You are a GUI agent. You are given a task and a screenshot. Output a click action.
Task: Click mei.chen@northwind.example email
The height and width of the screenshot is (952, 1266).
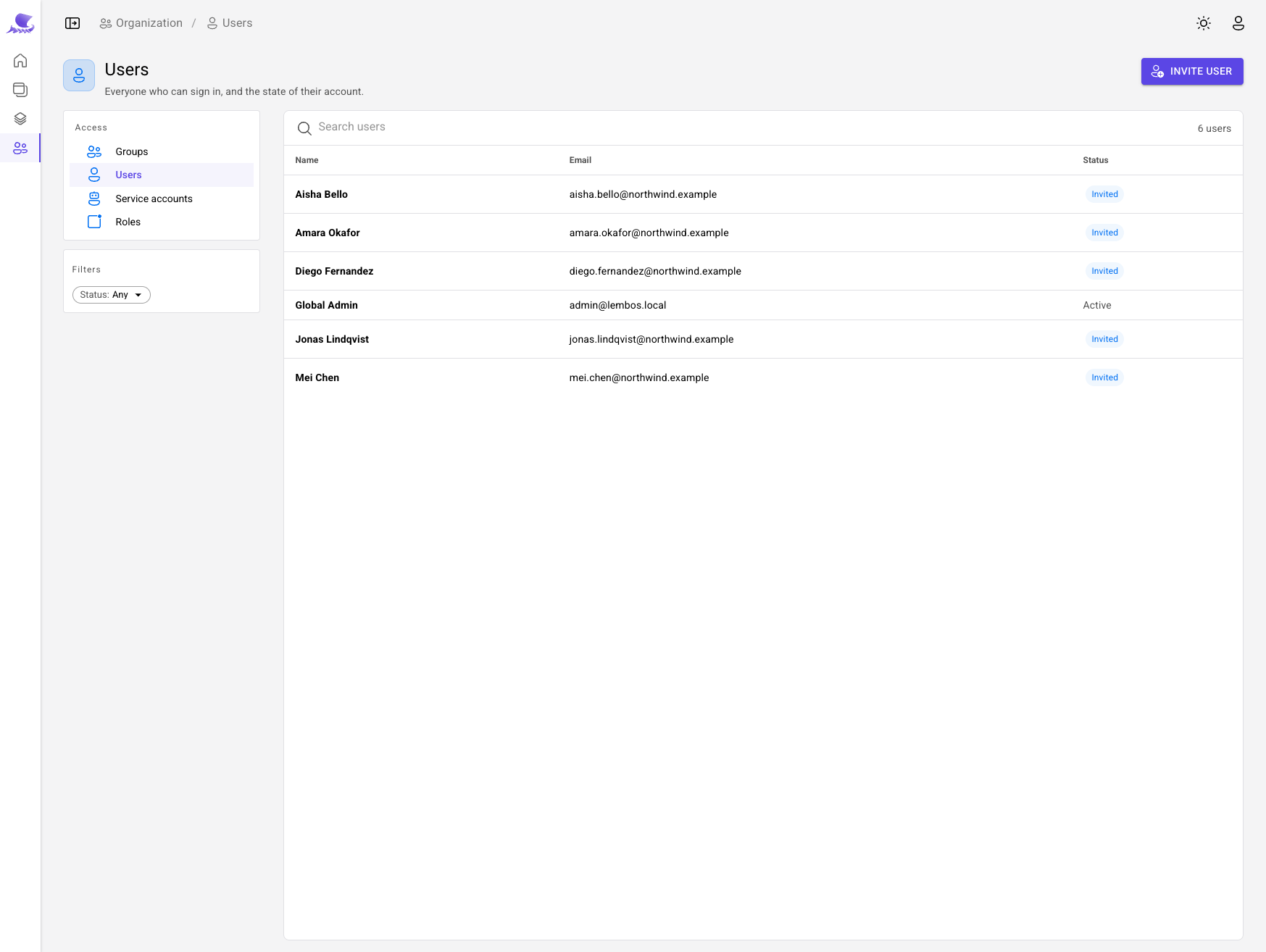638,377
